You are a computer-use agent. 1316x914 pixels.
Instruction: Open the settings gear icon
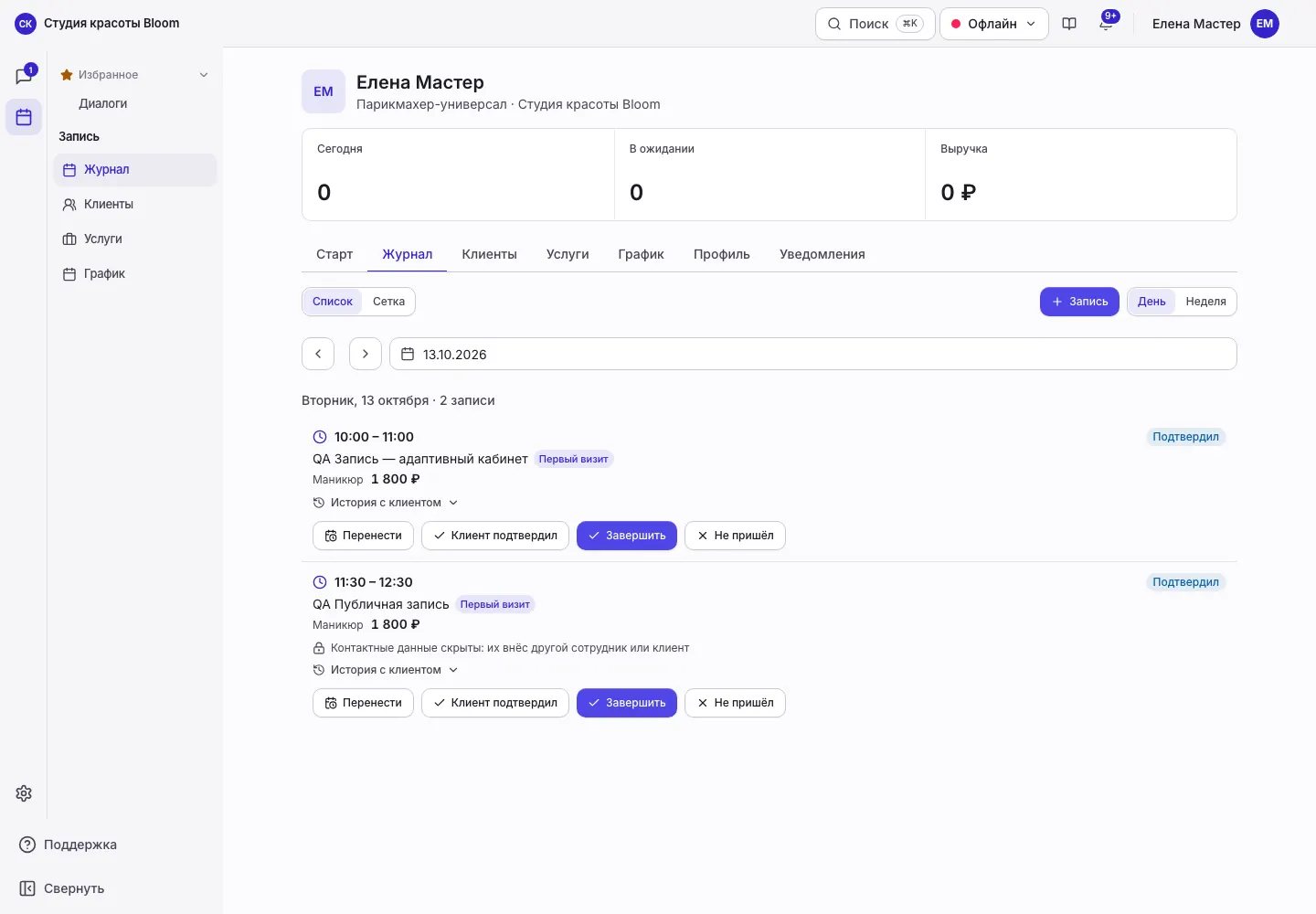[x=24, y=793]
